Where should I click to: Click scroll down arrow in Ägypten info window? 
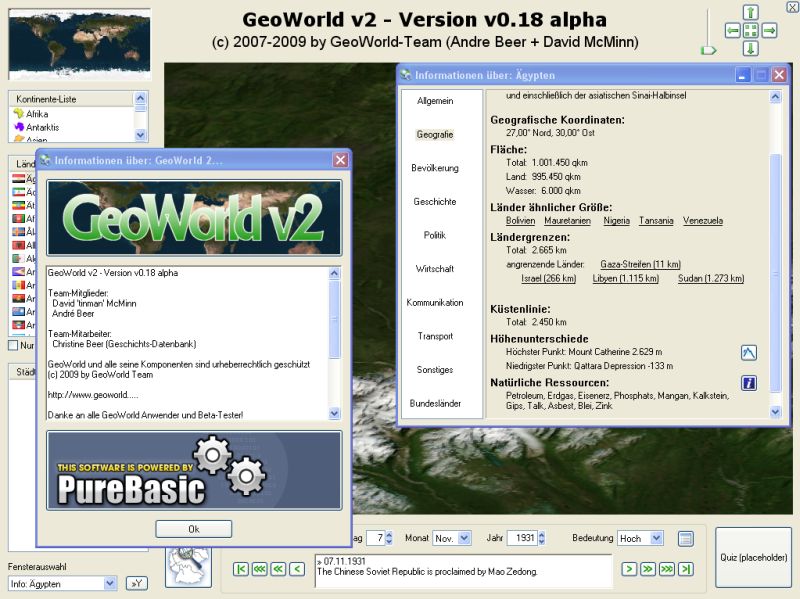(x=776, y=412)
